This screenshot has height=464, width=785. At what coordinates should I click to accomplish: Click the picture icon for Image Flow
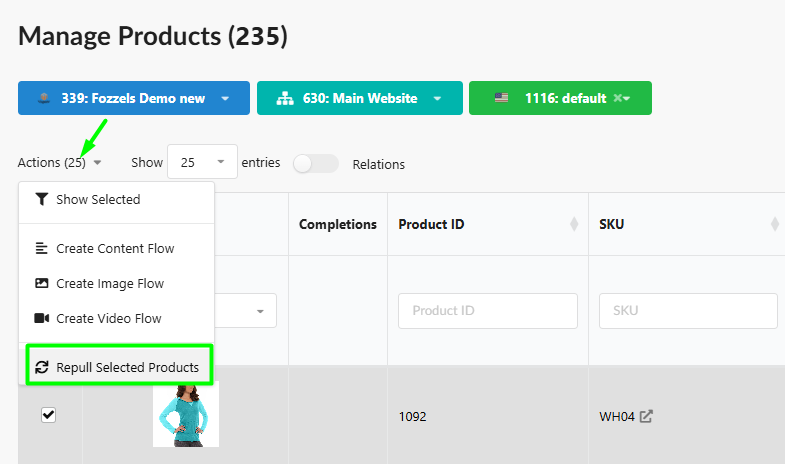[x=42, y=283]
